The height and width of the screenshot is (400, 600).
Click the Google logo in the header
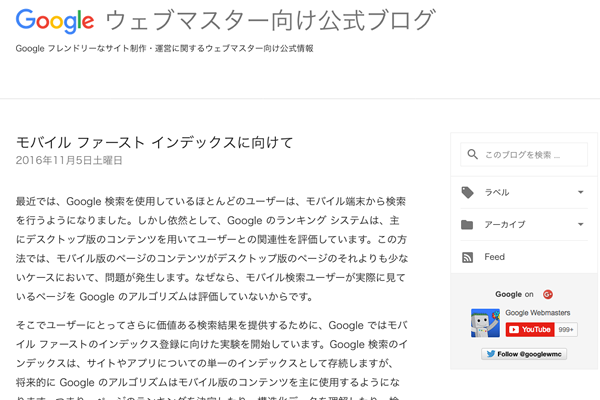click(x=55, y=21)
